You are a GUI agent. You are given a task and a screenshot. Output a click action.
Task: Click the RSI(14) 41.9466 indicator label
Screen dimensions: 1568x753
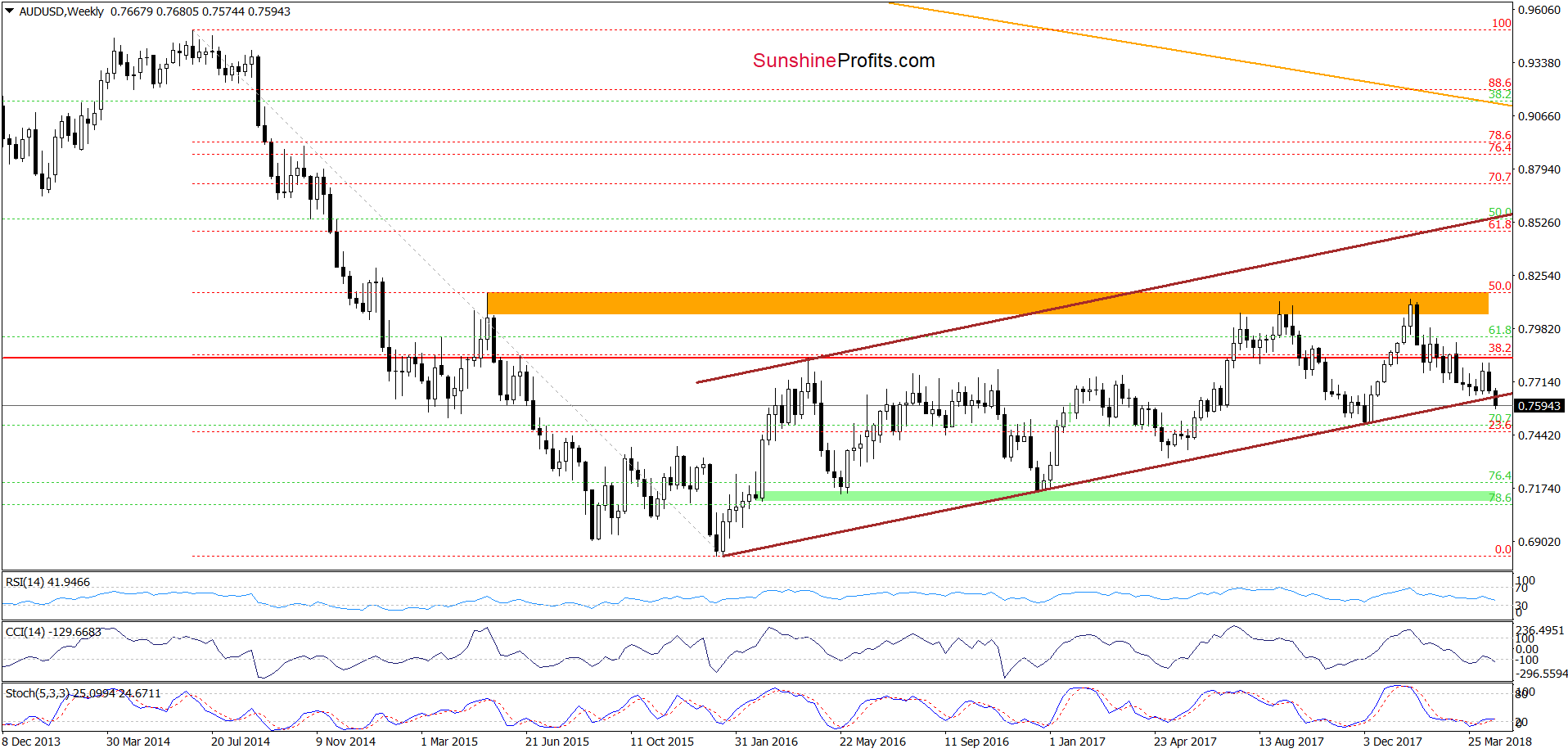click(x=47, y=582)
